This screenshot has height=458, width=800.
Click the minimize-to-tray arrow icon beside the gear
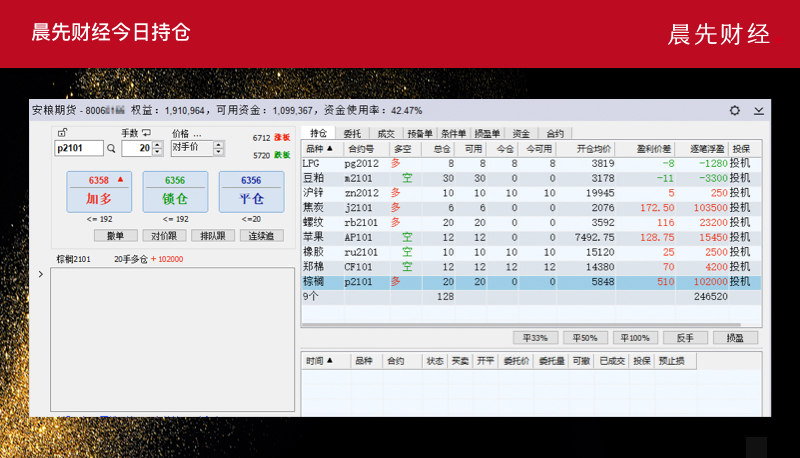point(759,111)
